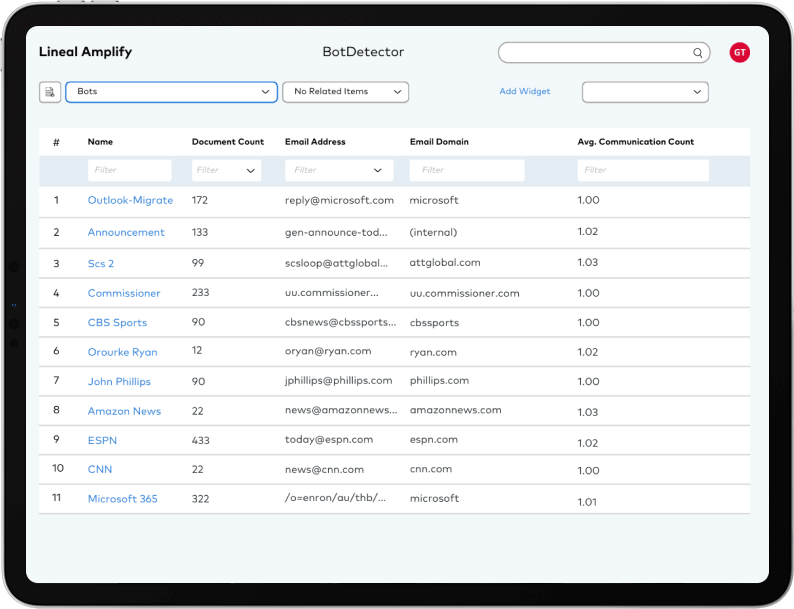Viewport: 794px width, 609px height.
Task: Open the Microsoft 365 entry
Action: point(122,499)
